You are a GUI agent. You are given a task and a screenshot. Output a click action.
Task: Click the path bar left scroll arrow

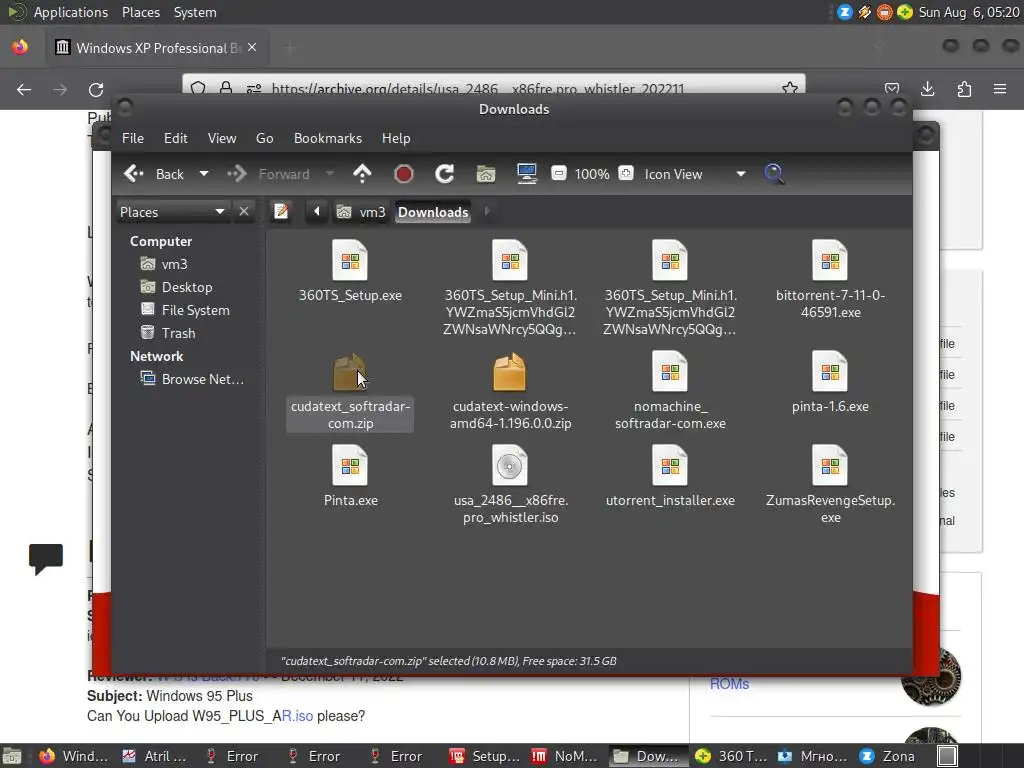click(317, 212)
